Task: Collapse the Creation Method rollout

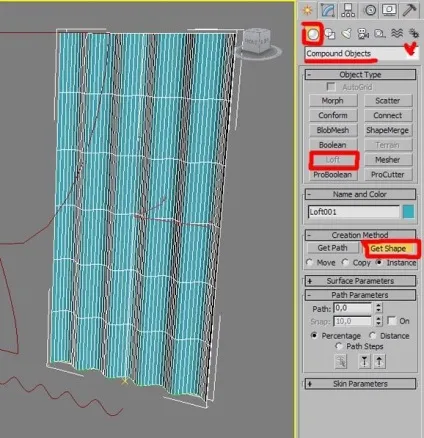Action: tap(360, 235)
